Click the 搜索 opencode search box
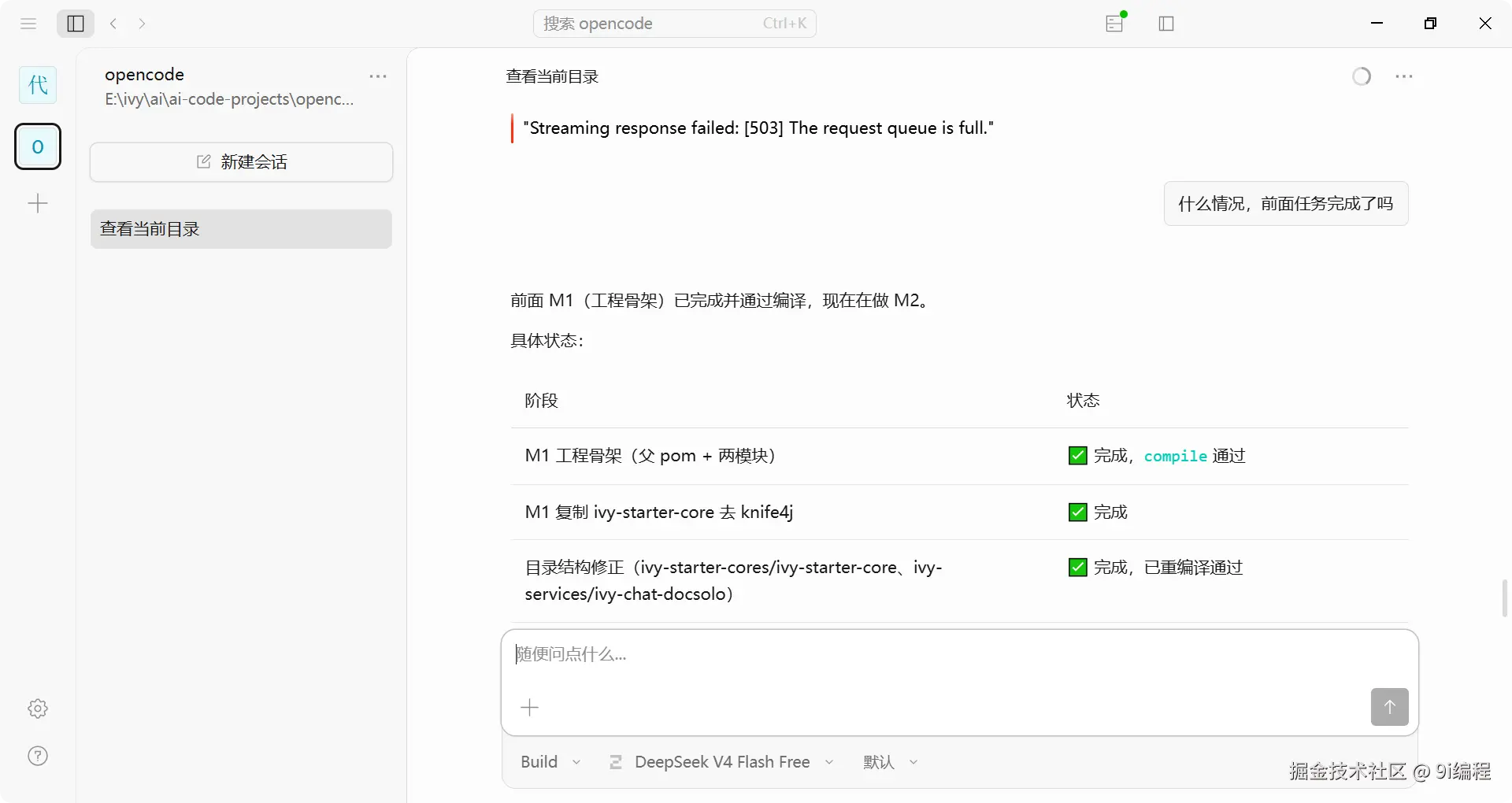This screenshot has width=1512, height=803. coord(675,24)
